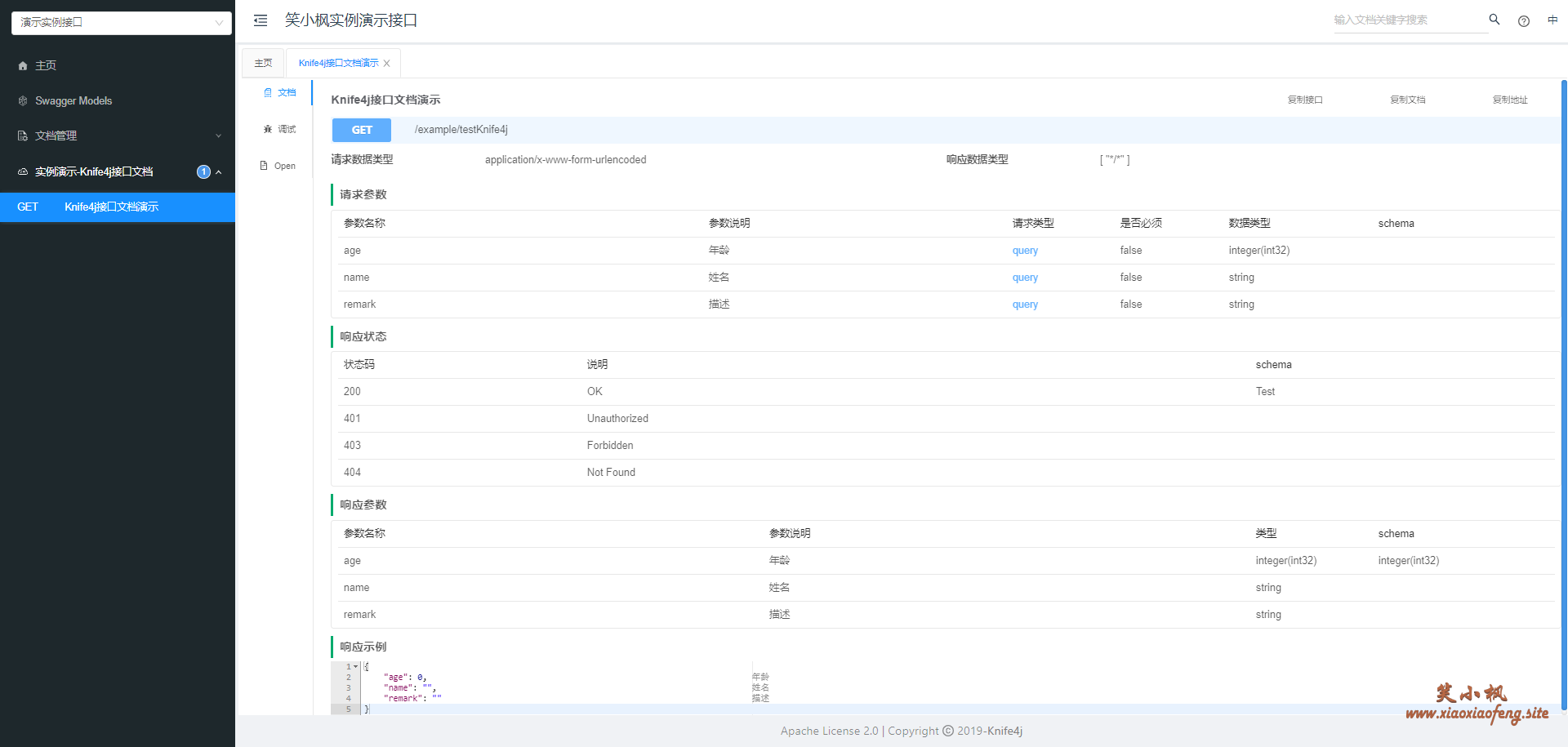This screenshot has height=747, width=1568.
Task: Click the 文档管理 file icon
Action: 23,136
